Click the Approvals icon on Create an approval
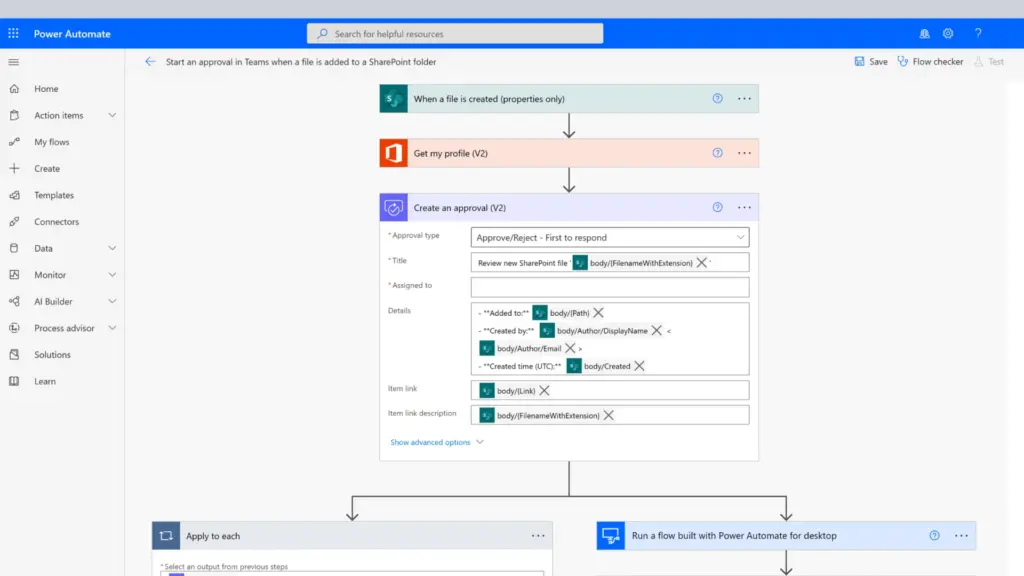 [x=393, y=207]
